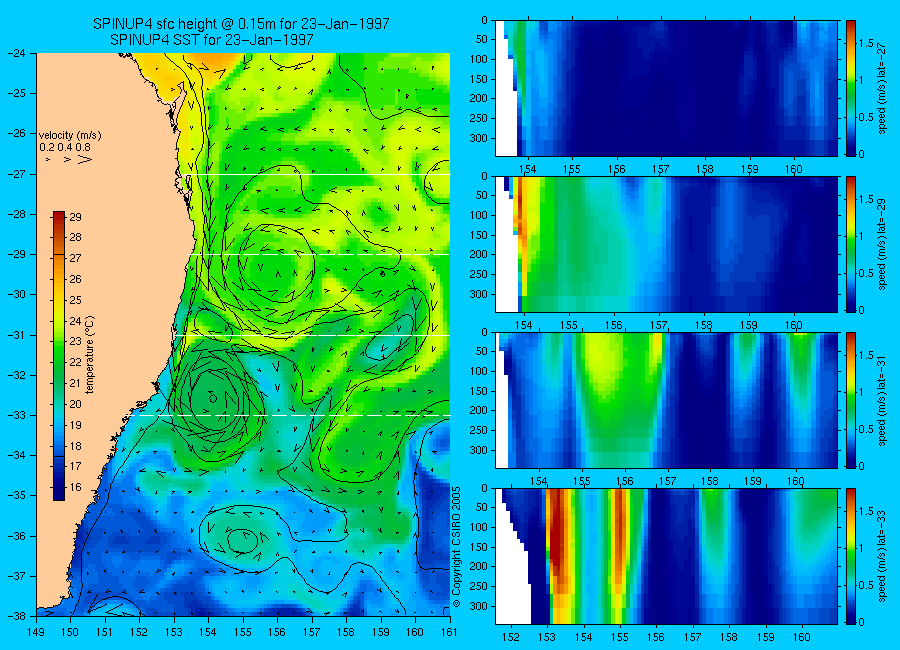This screenshot has height=650, width=900.
Task: Click the speed color bar for lat=-29
Action: pyautogui.click(x=851, y=245)
